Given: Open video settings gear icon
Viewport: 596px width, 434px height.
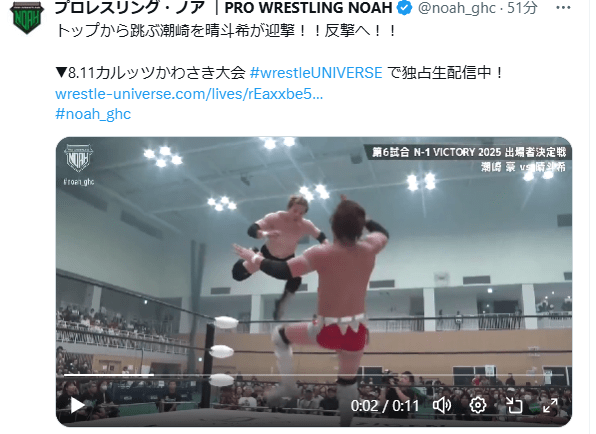Looking at the screenshot, I should 478,405.
